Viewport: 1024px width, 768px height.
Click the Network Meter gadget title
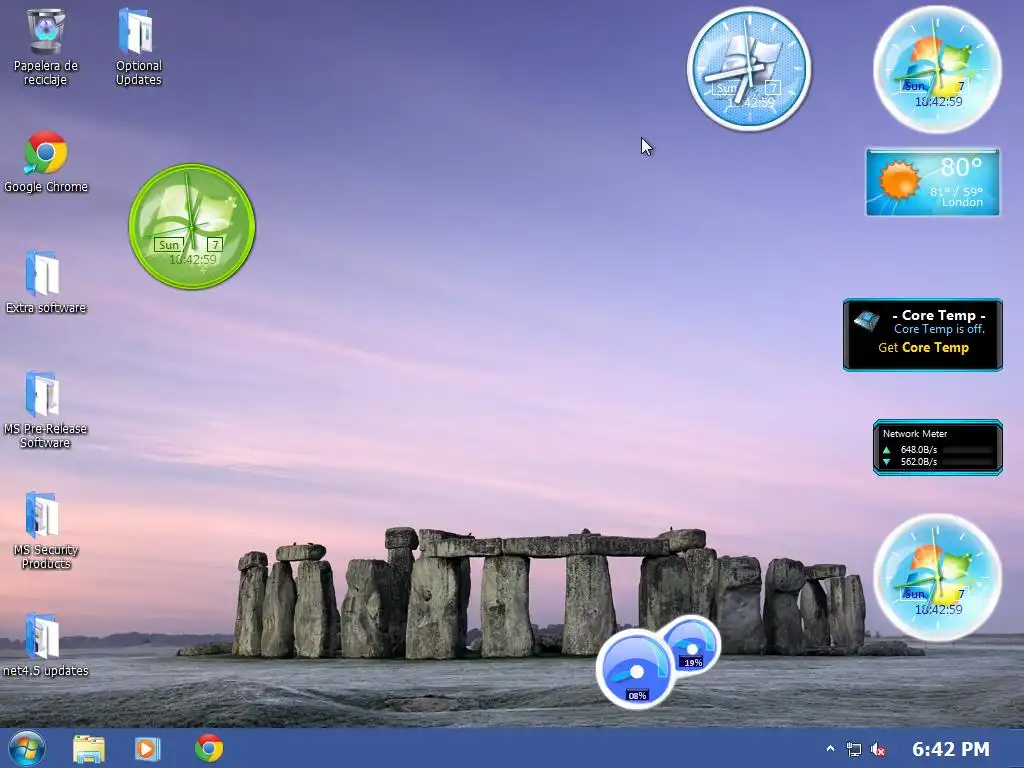click(914, 434)
